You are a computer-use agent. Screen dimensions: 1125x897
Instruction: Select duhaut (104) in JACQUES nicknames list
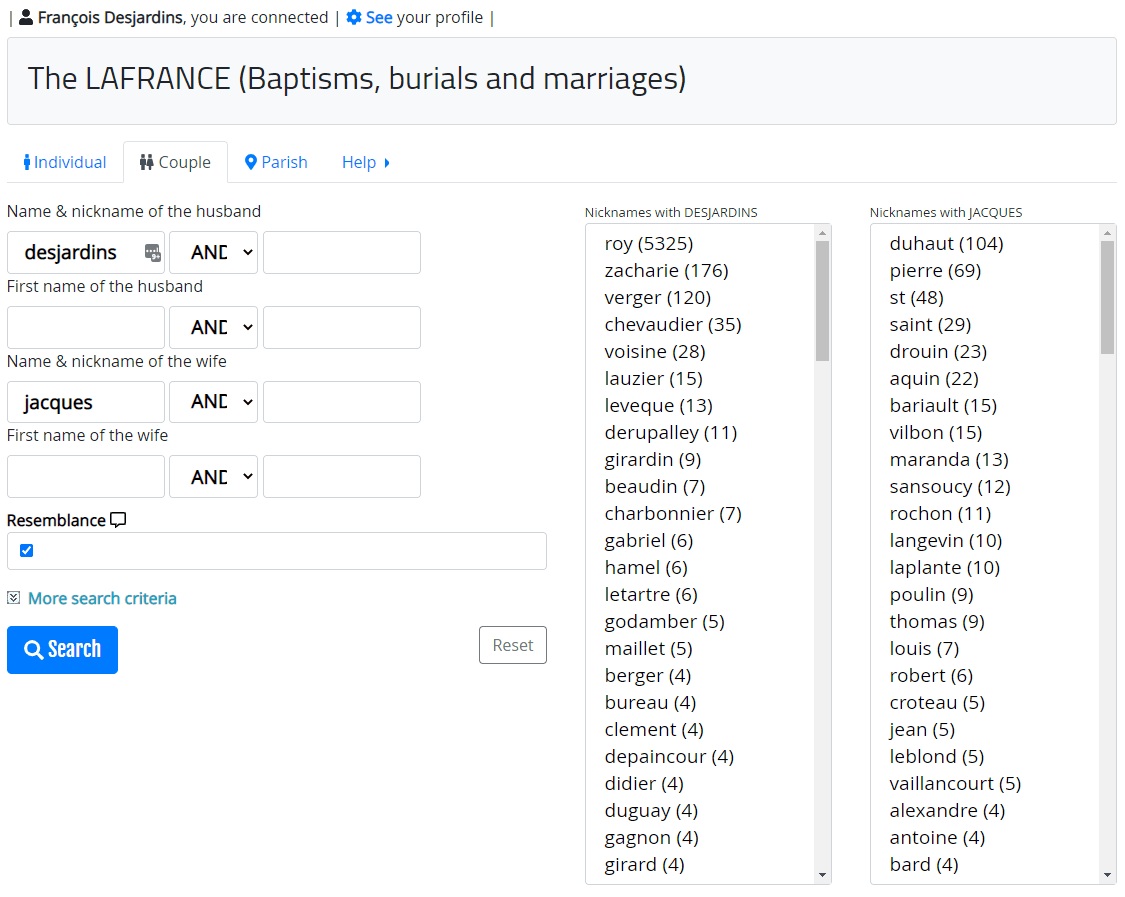point(946,244)
